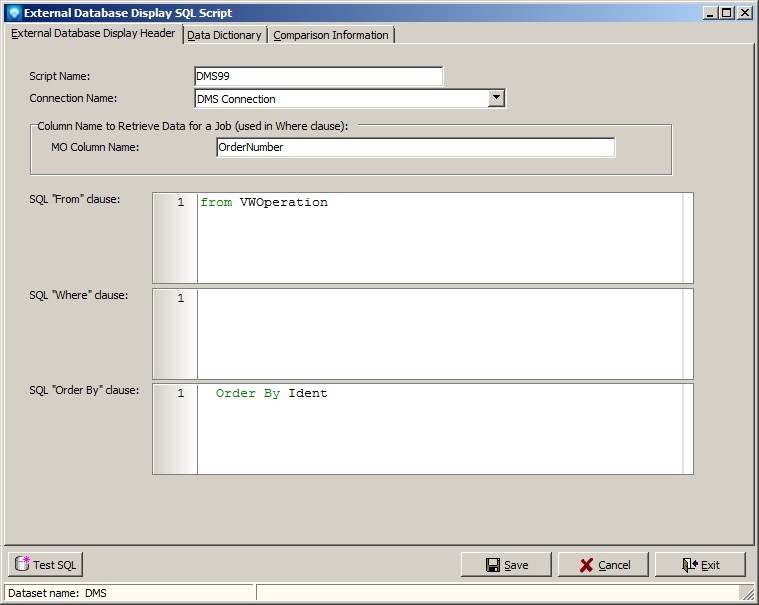Place cursor in SQL Where clause editor
The width and height of the screenshot is (759, 605).
pos(440,335)
